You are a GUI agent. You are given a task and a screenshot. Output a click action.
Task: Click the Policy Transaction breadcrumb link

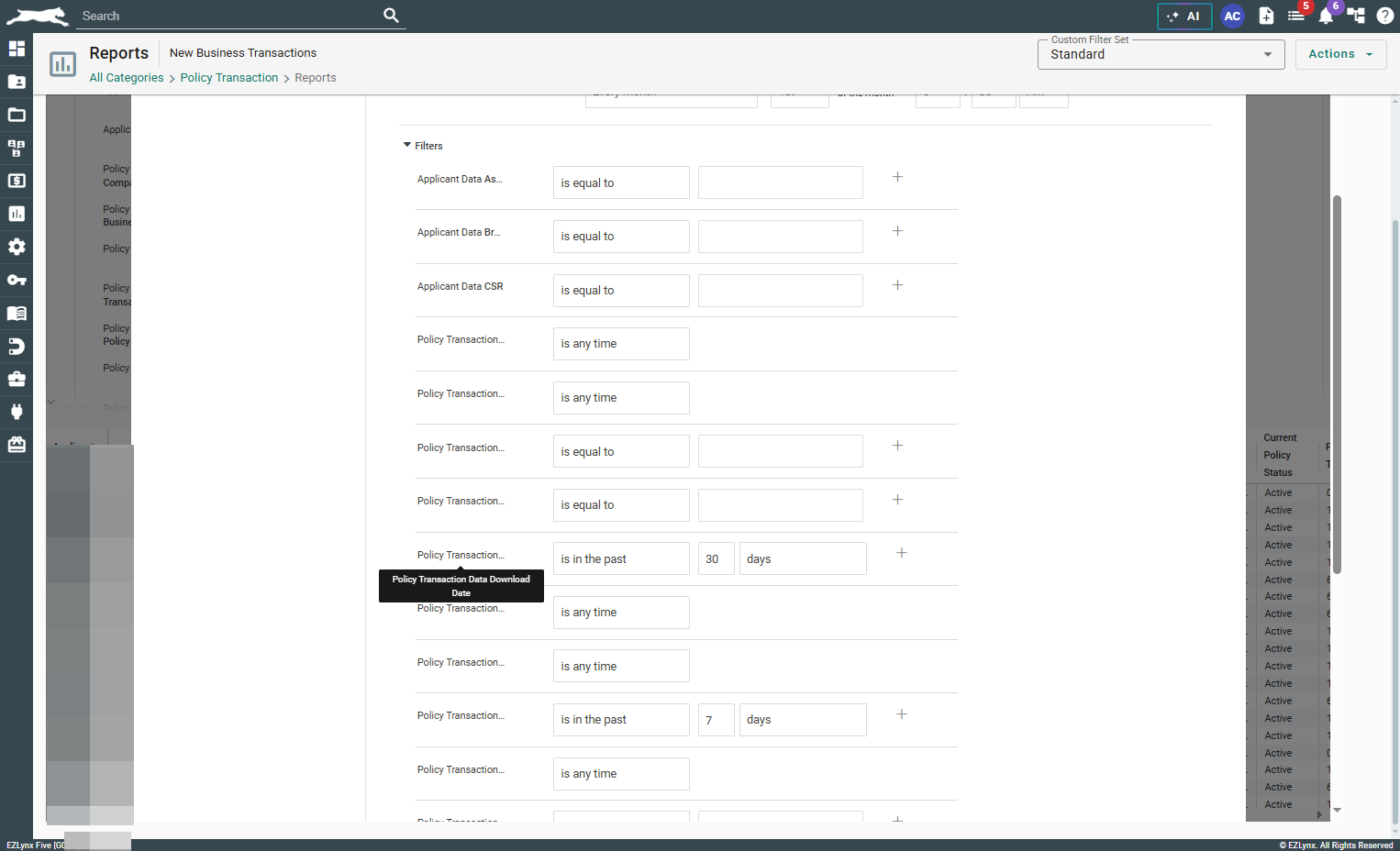click(x=229, y=78)
